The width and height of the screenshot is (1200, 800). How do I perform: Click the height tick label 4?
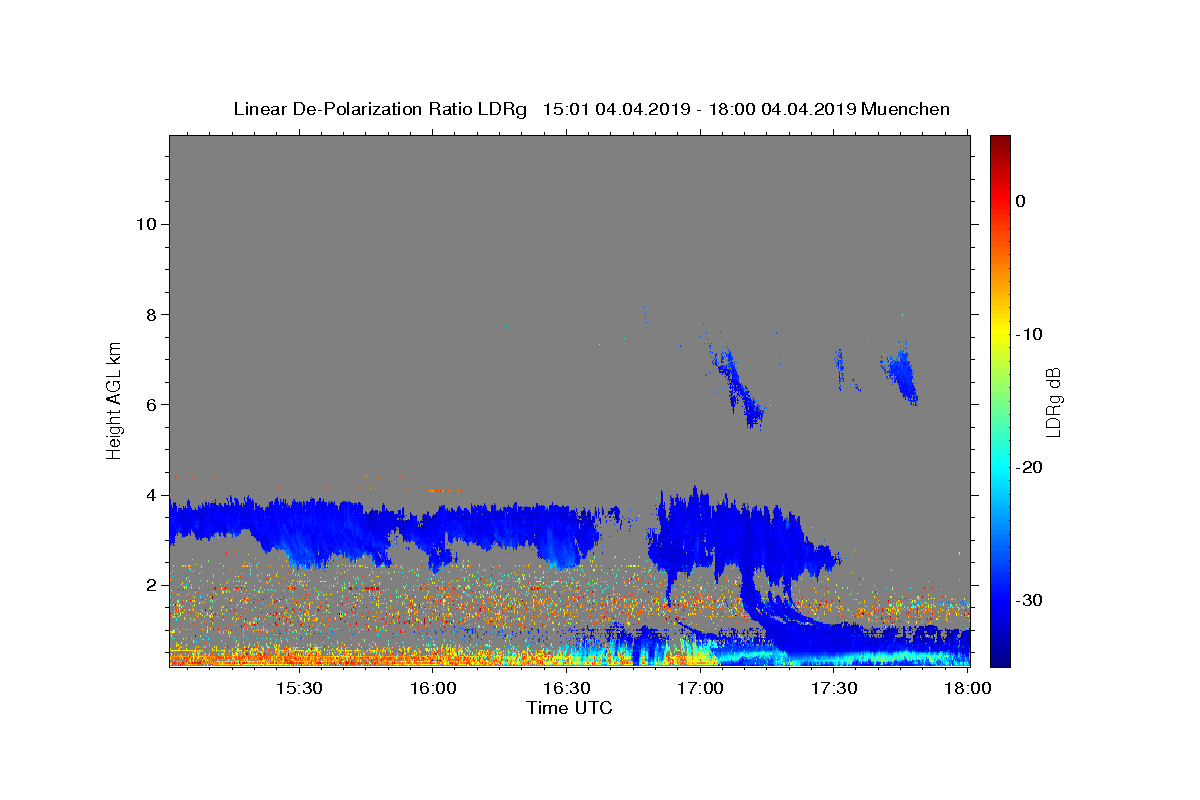pyautogui.click(x=150, y=495)
